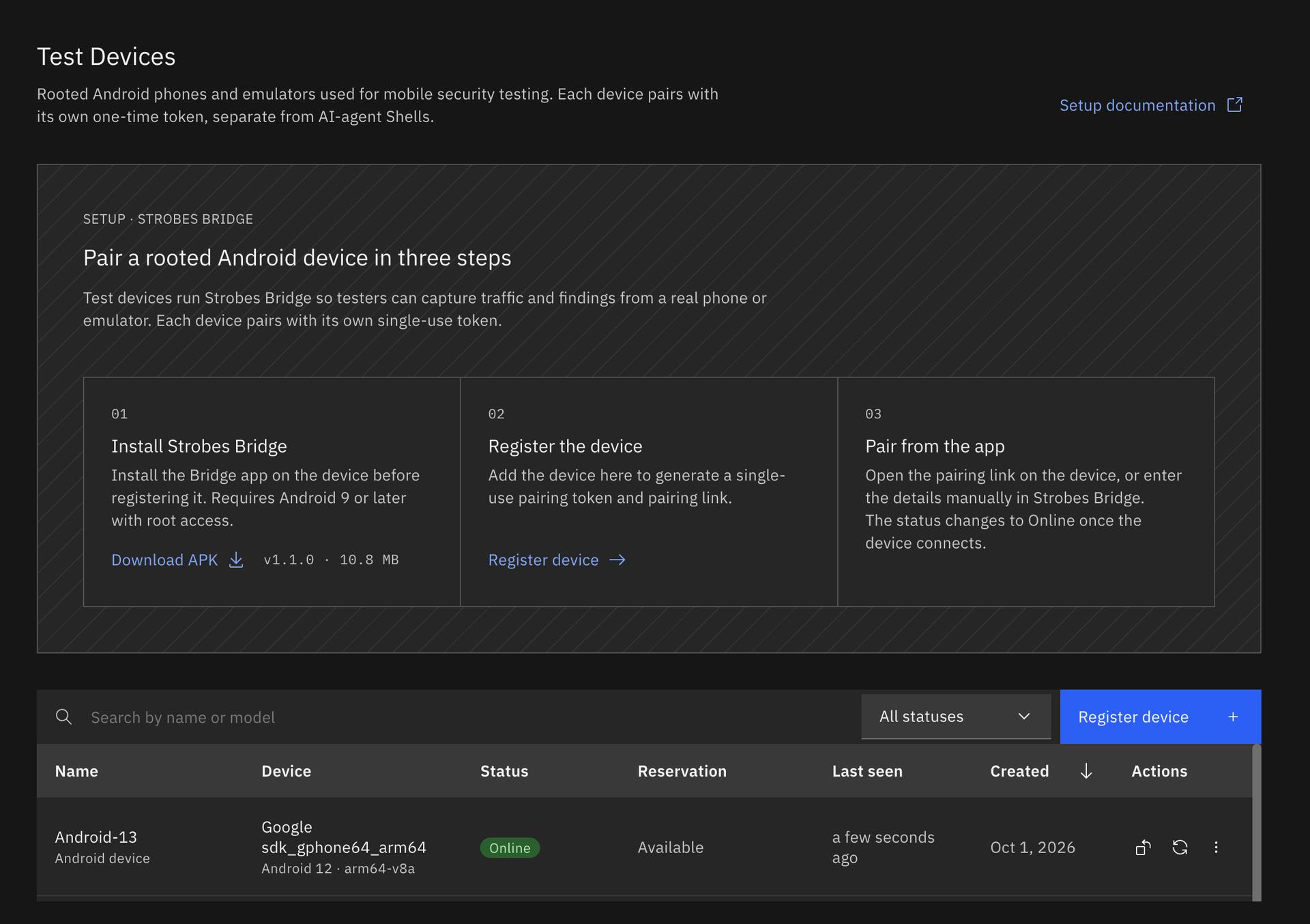Image resolution: width=1310 pixels, height=924 pixels.
Task: Click the Android-13 device name
Action: 96,837
